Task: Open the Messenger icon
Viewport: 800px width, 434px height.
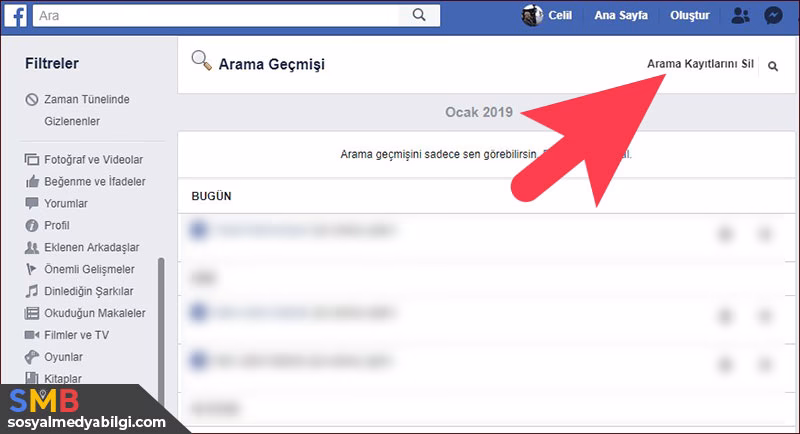Action: (773, 16)
